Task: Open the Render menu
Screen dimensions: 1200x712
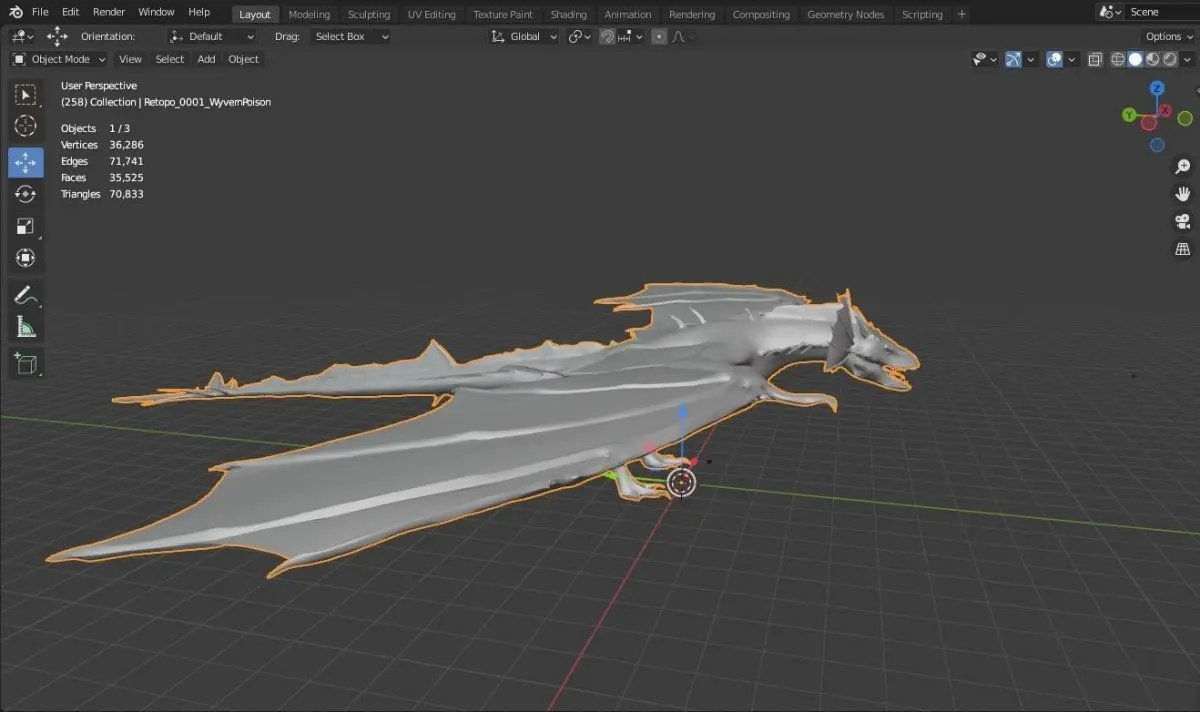Action: 109,12
